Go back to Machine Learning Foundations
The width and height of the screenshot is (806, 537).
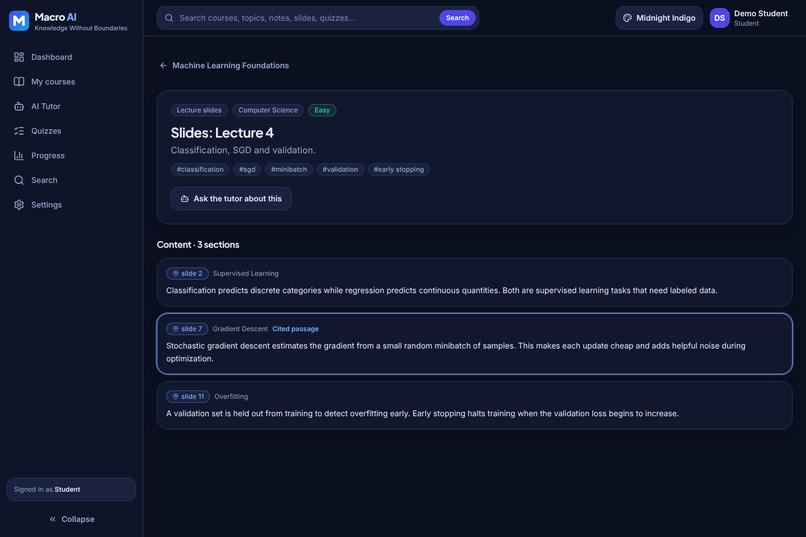click(224, 65)
